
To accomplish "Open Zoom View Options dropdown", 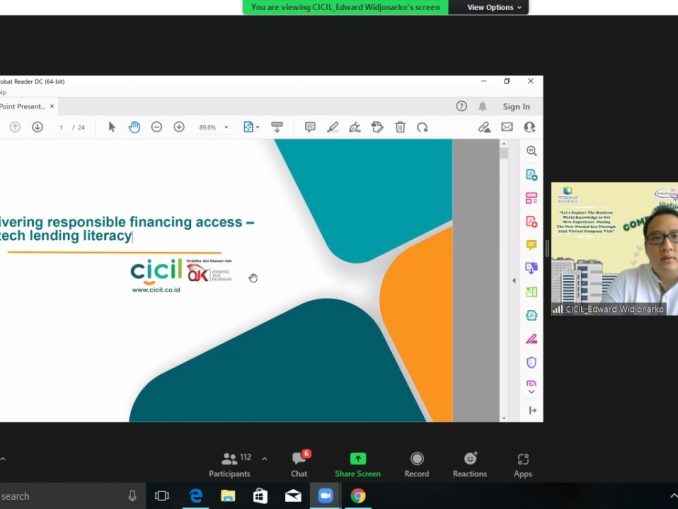I will pos(493,7).
